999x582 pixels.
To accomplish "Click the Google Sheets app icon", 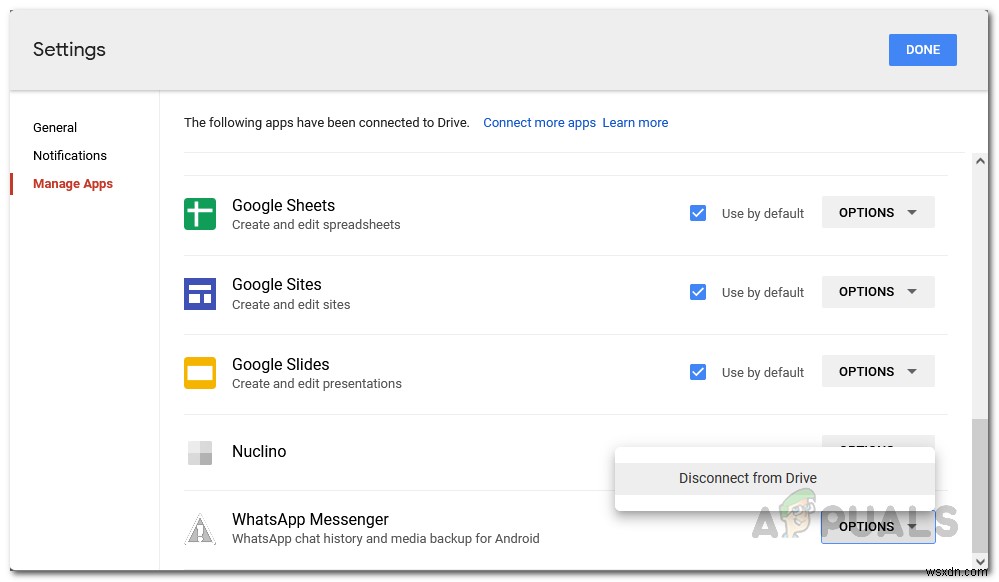I will (x=200, y=214).
